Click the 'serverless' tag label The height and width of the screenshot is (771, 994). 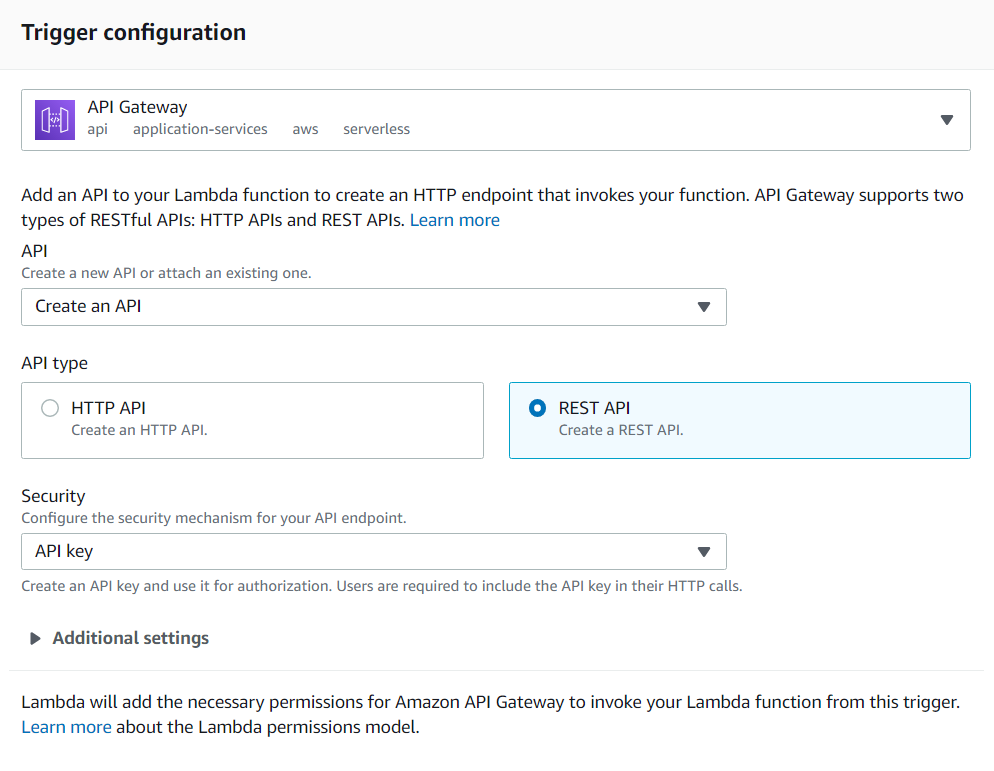(376, 129)
